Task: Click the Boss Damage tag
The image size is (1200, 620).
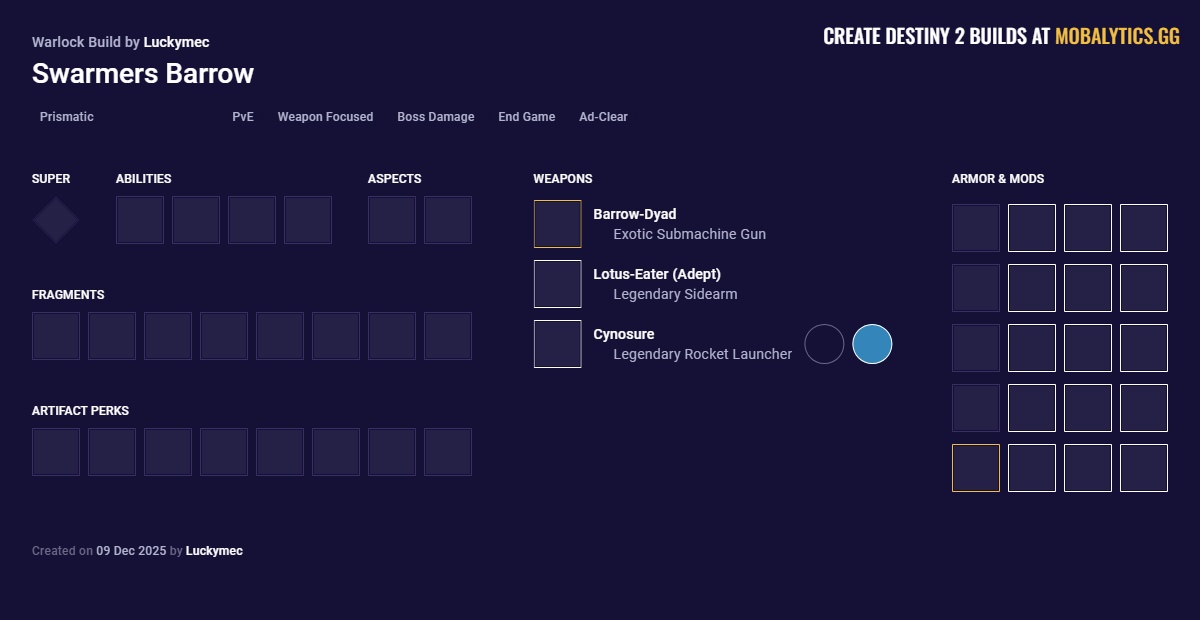Action: point(435,117)
